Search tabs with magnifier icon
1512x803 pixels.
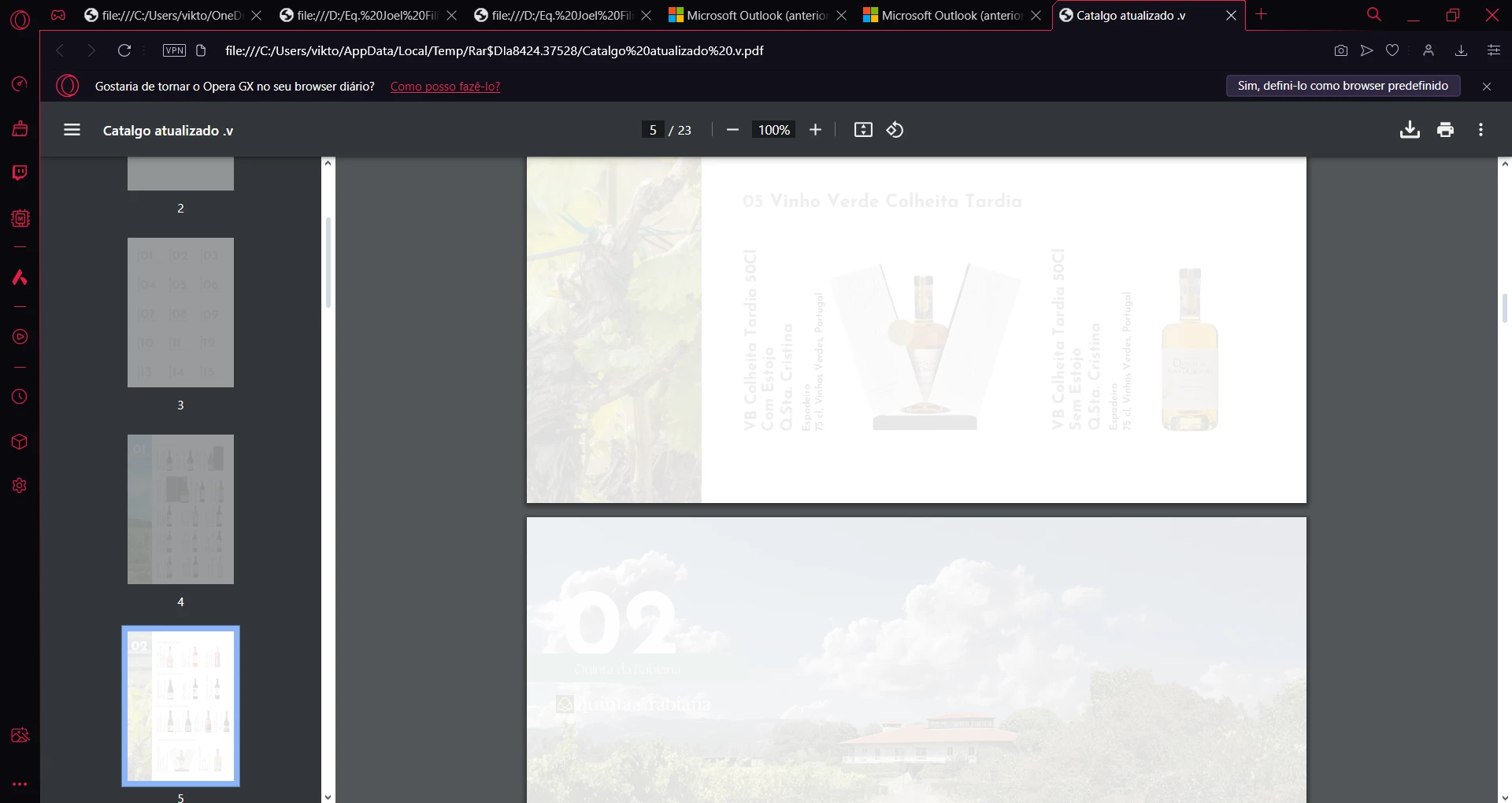[1374, 15]
